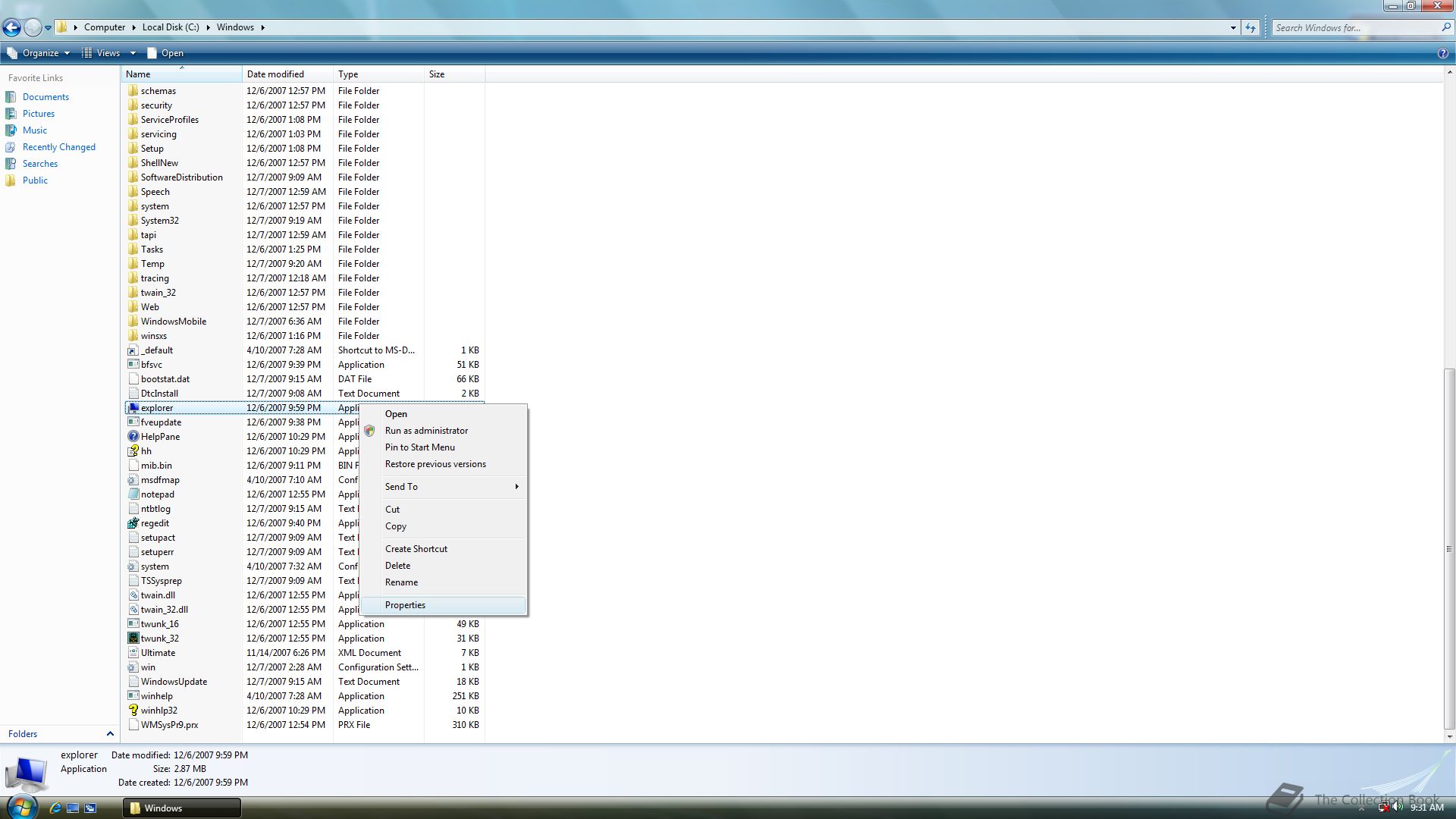Screen dimensions: 1456x819
Task: Choose Create Shortcut in context menu
Action: click(x=444, y=549)
